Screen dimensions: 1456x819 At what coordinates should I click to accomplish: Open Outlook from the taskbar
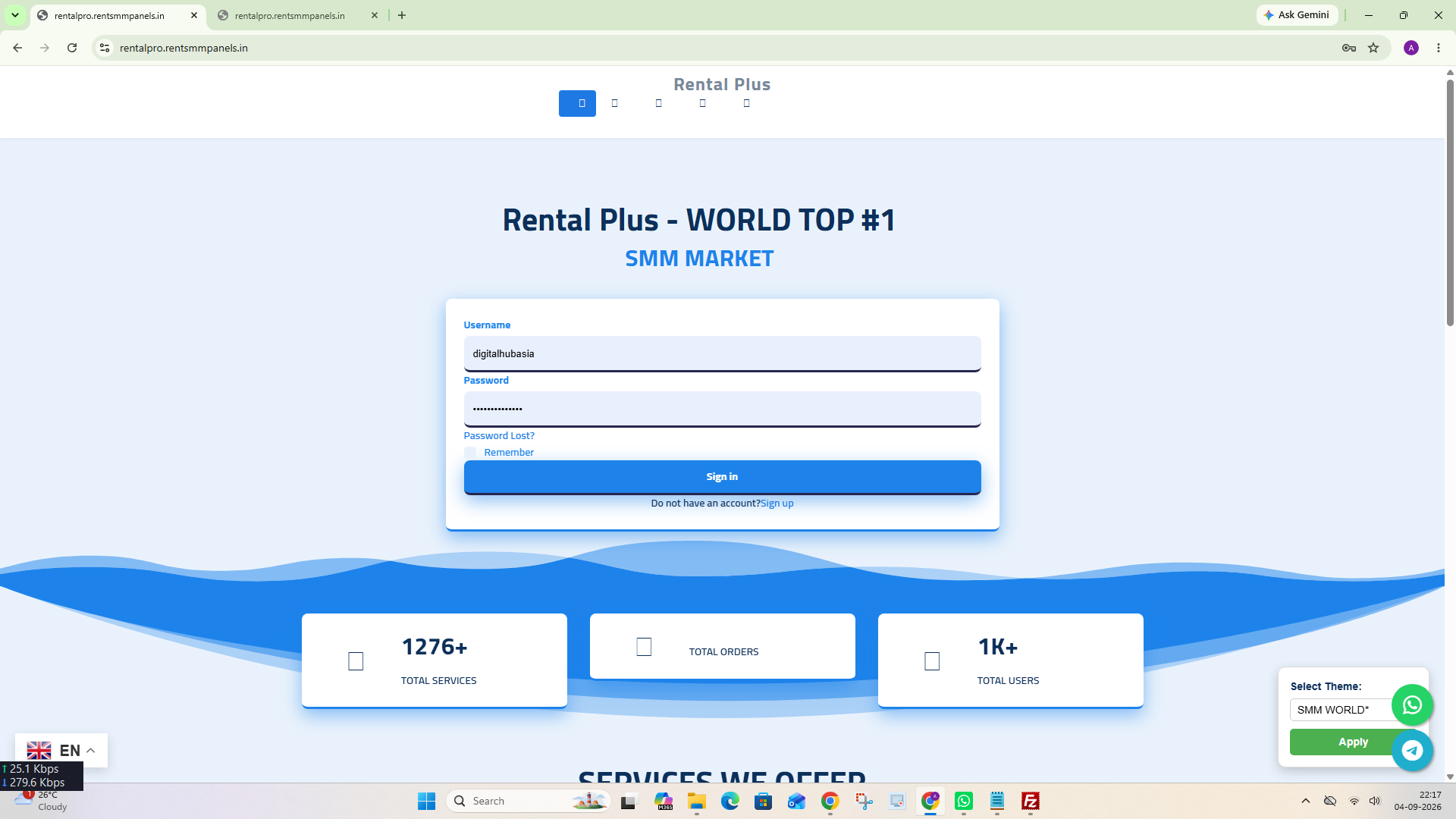click(x=797, y=801)
